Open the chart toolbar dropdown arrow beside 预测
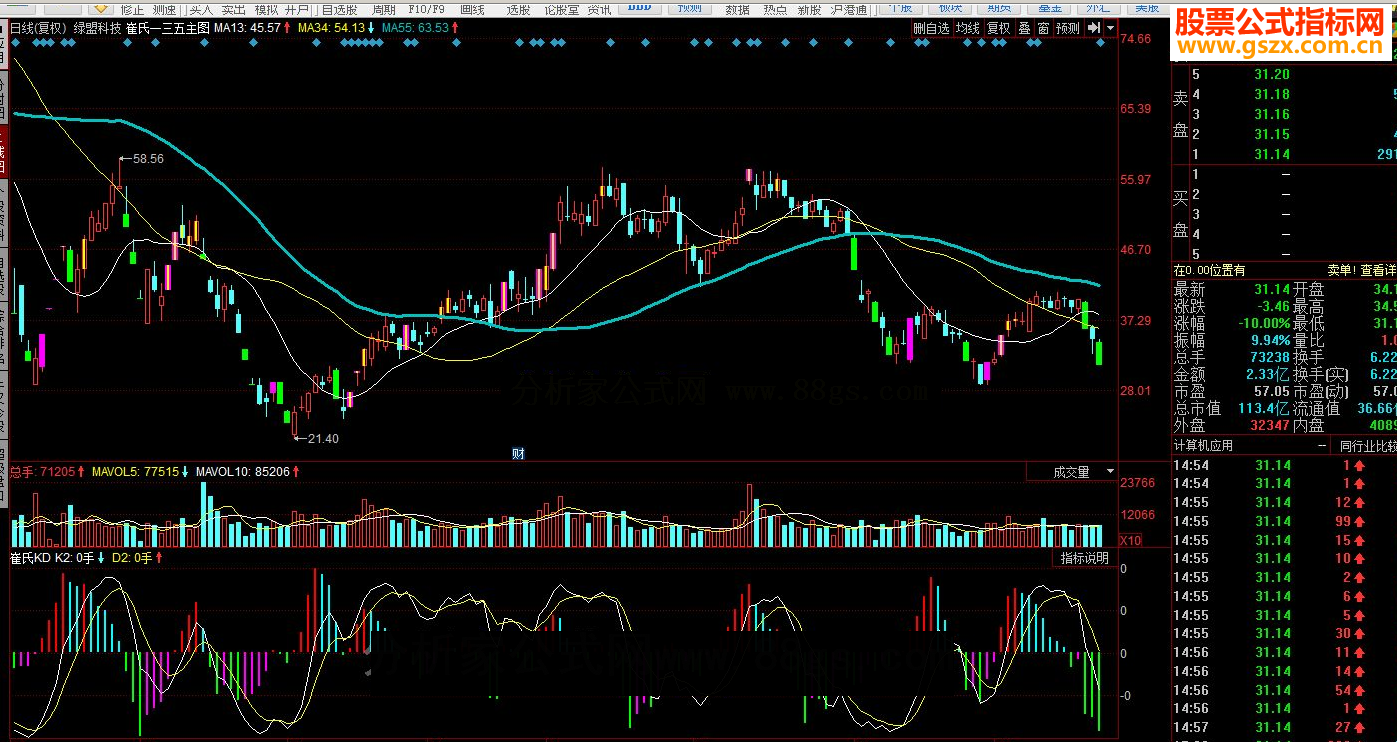The width and height of the screenshot is (1397, 742). [1110, 28]
